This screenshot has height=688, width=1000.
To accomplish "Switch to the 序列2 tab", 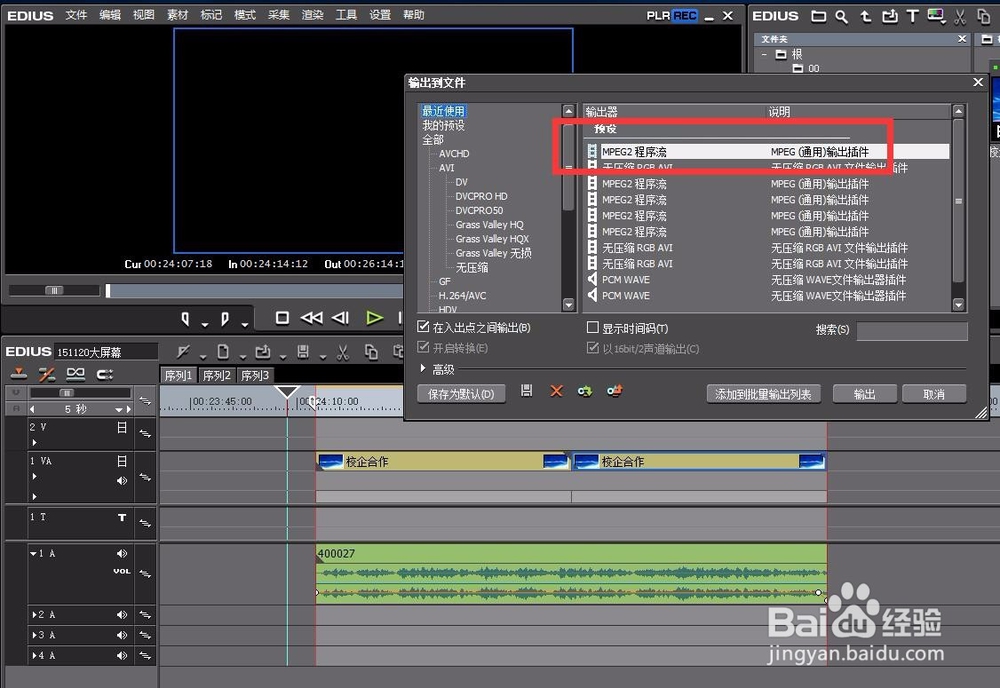I will [x=216, y=375].
